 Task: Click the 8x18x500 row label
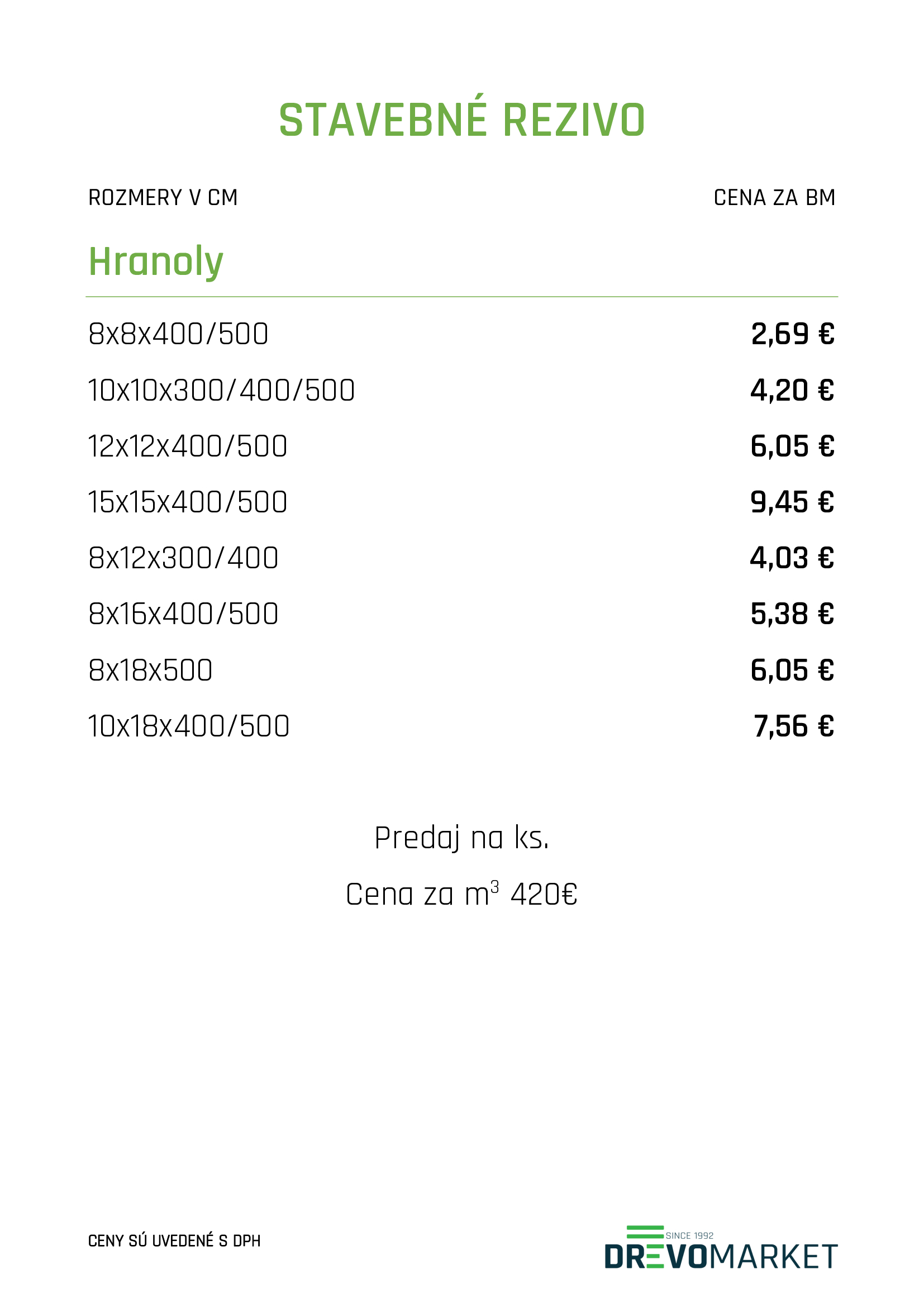point(151,670)
